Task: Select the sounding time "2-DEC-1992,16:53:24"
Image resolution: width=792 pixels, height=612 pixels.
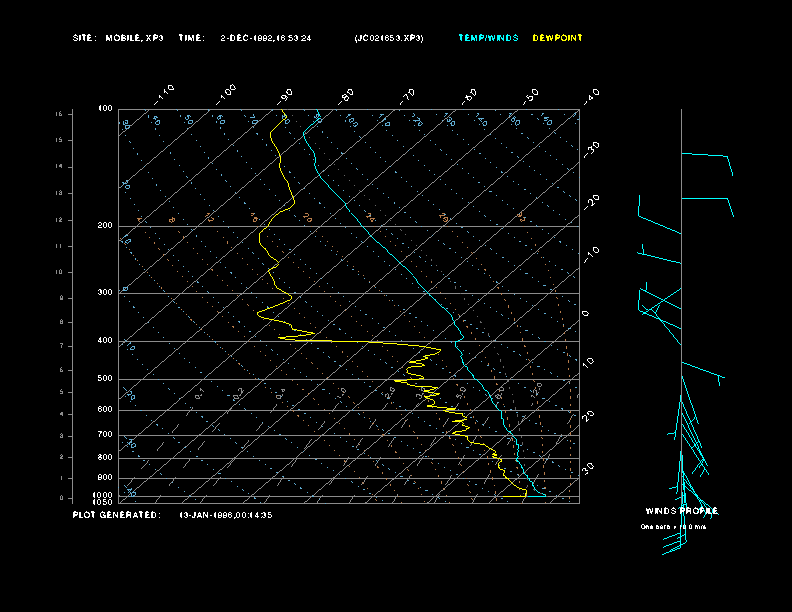Action: point(266,38)
